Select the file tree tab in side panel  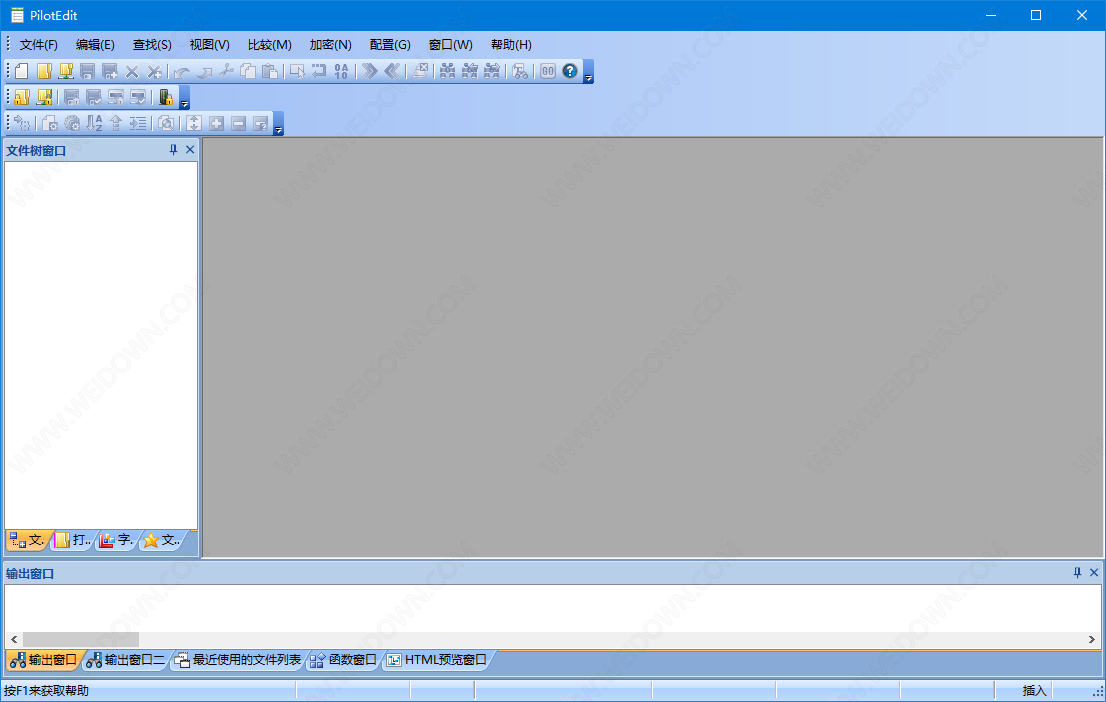coord(27,540)
